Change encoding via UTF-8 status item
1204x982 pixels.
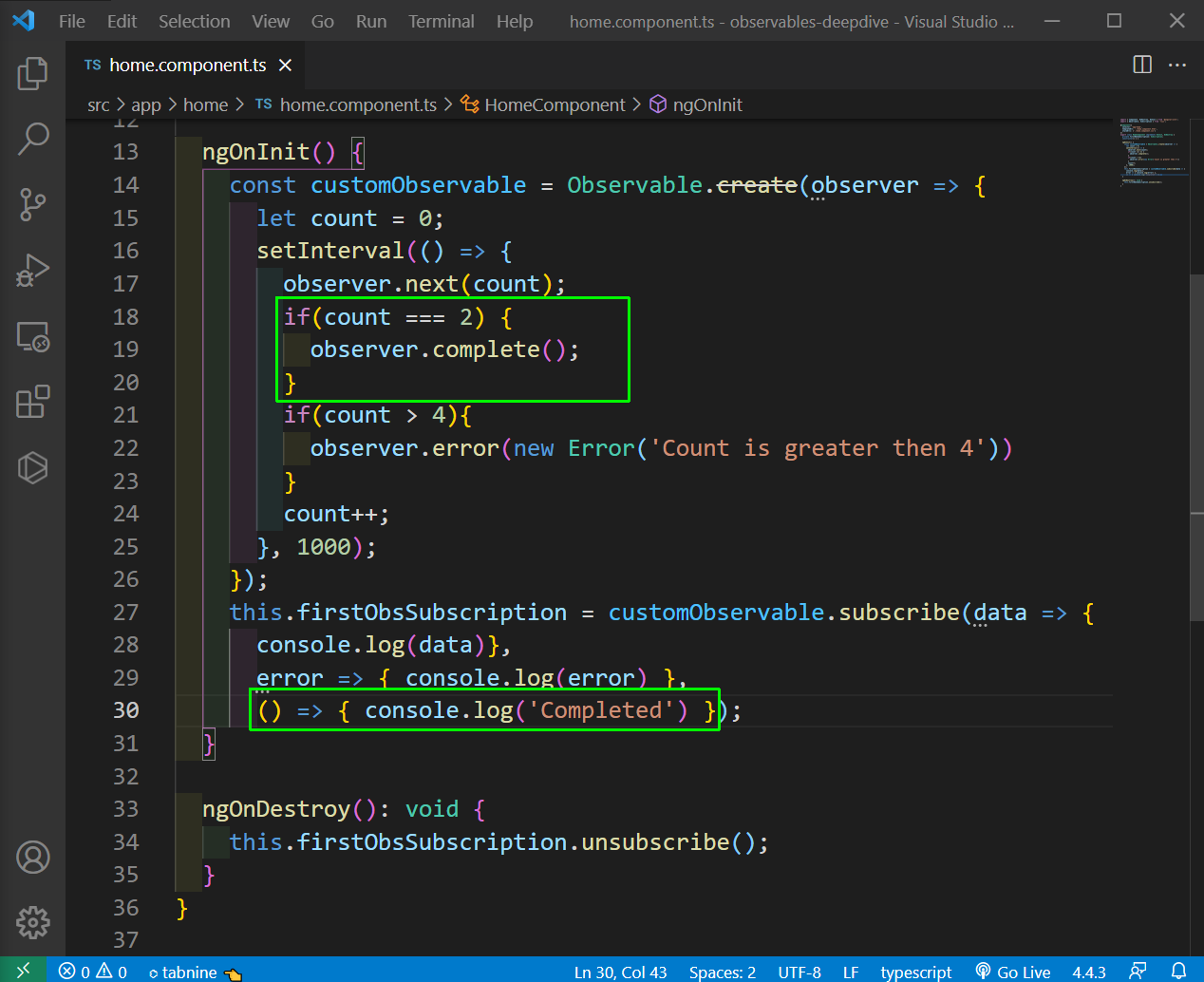coord(800,972)
